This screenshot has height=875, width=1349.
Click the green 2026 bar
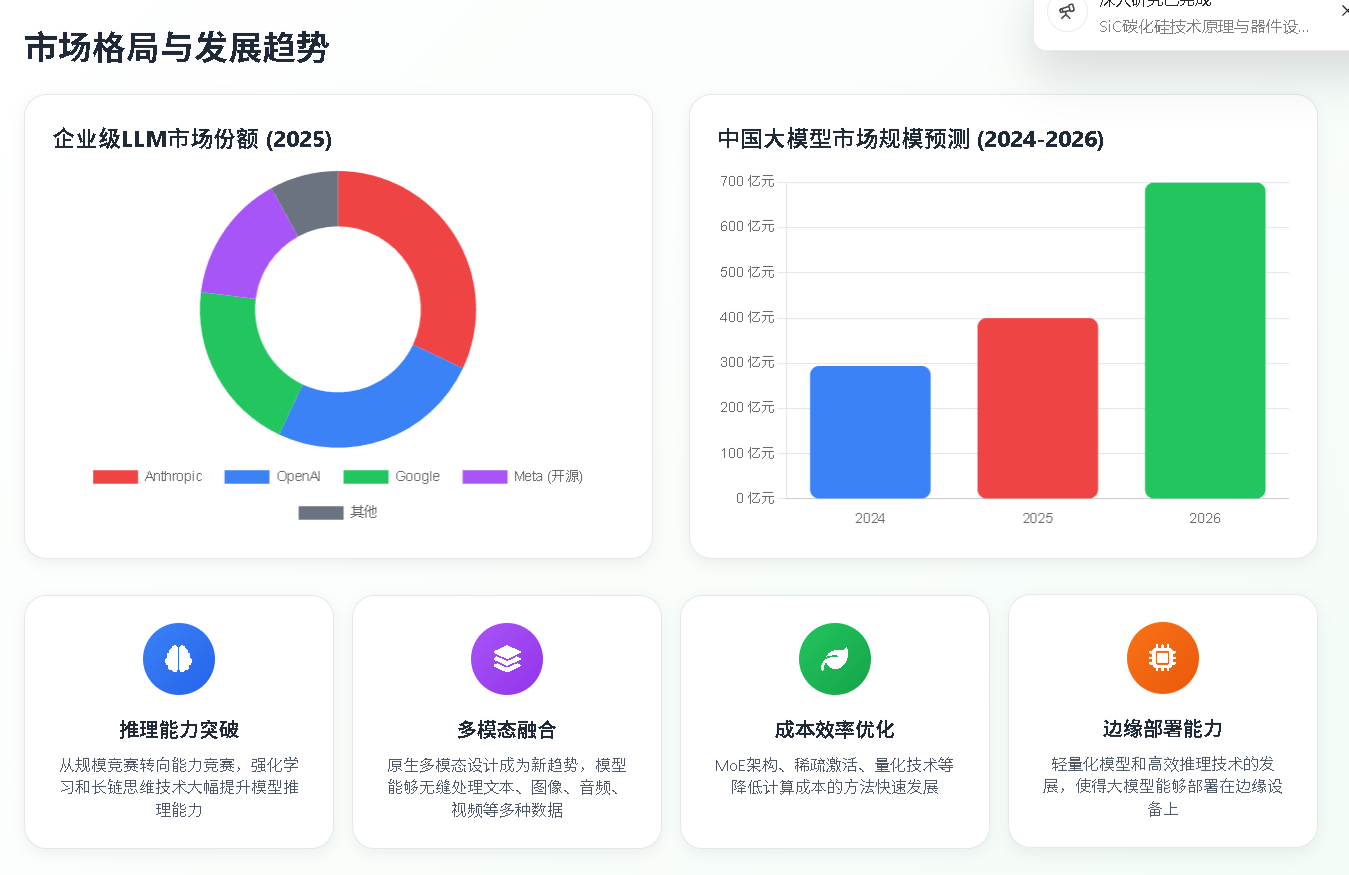click(x=1205, y=340)
